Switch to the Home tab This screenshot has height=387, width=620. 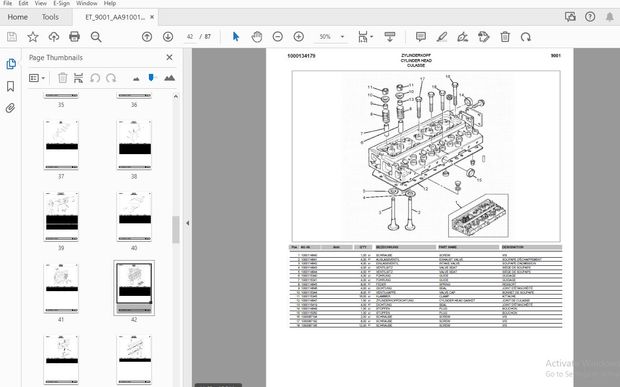click(17, 17)
